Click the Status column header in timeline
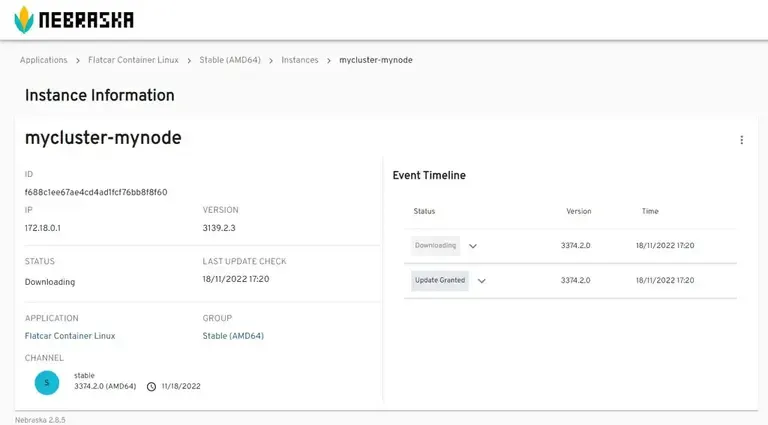This screenshot has width=768, height=425. tap(424, 211)
